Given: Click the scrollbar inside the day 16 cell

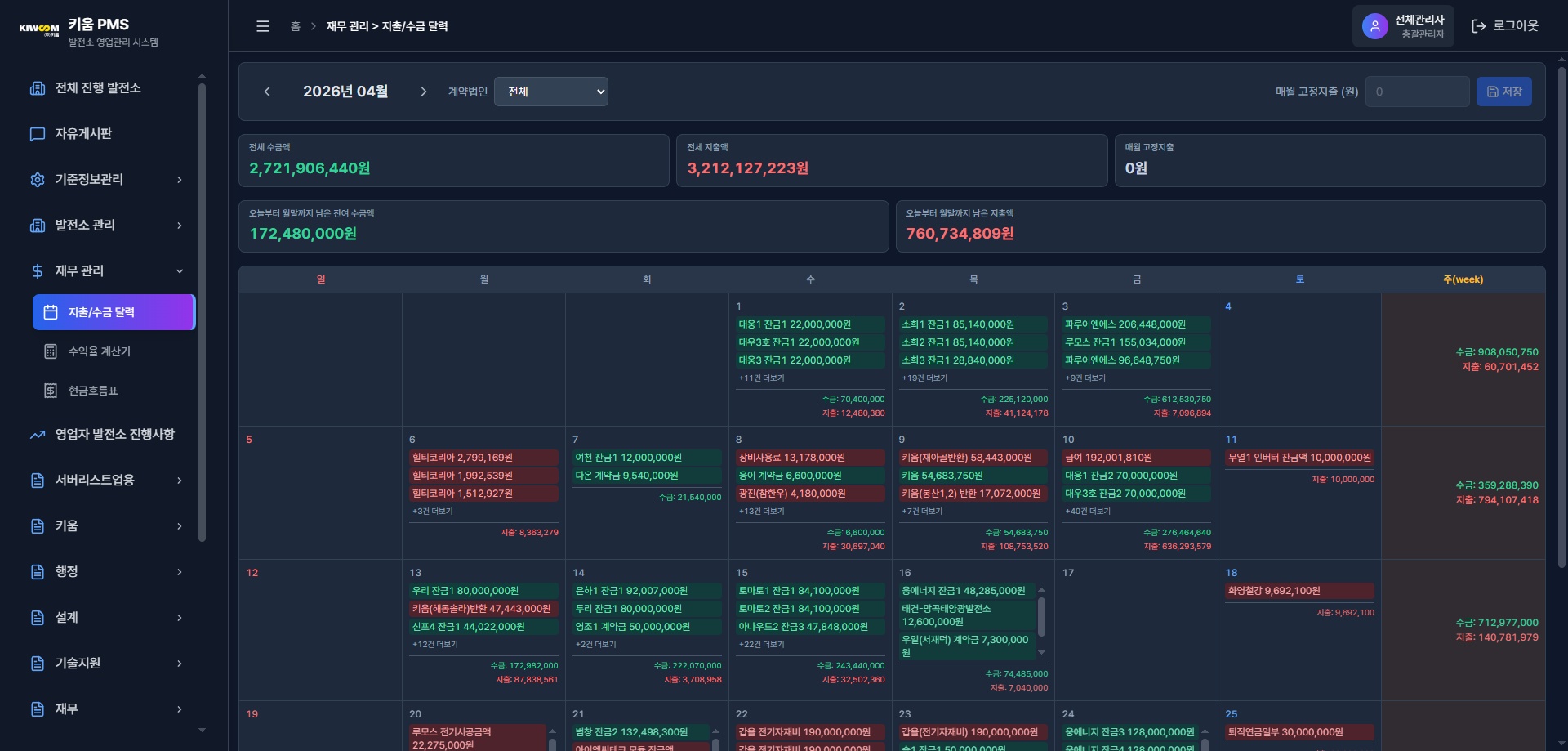Looking at the screenshot, I should [x=1041, y=616].
